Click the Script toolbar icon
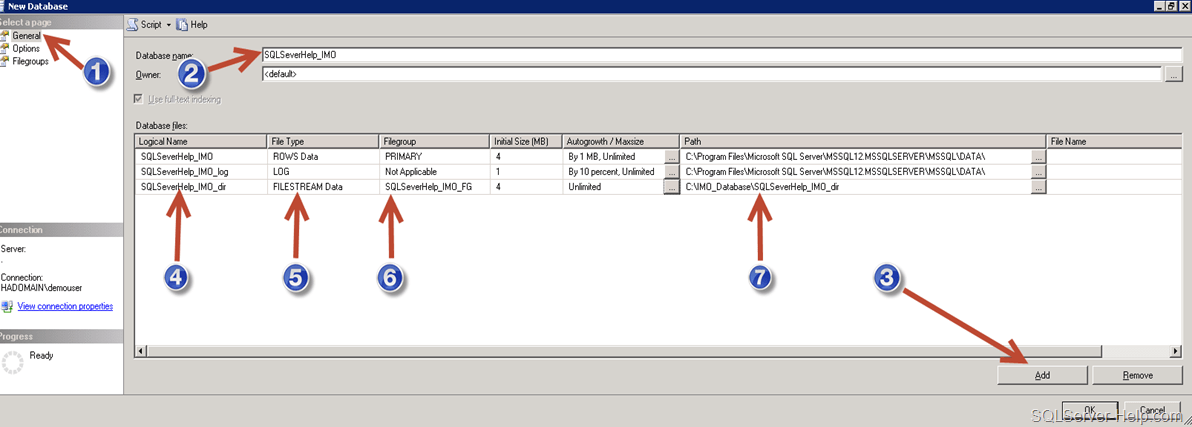1192x427 pixels. click(x=146, y=24)
